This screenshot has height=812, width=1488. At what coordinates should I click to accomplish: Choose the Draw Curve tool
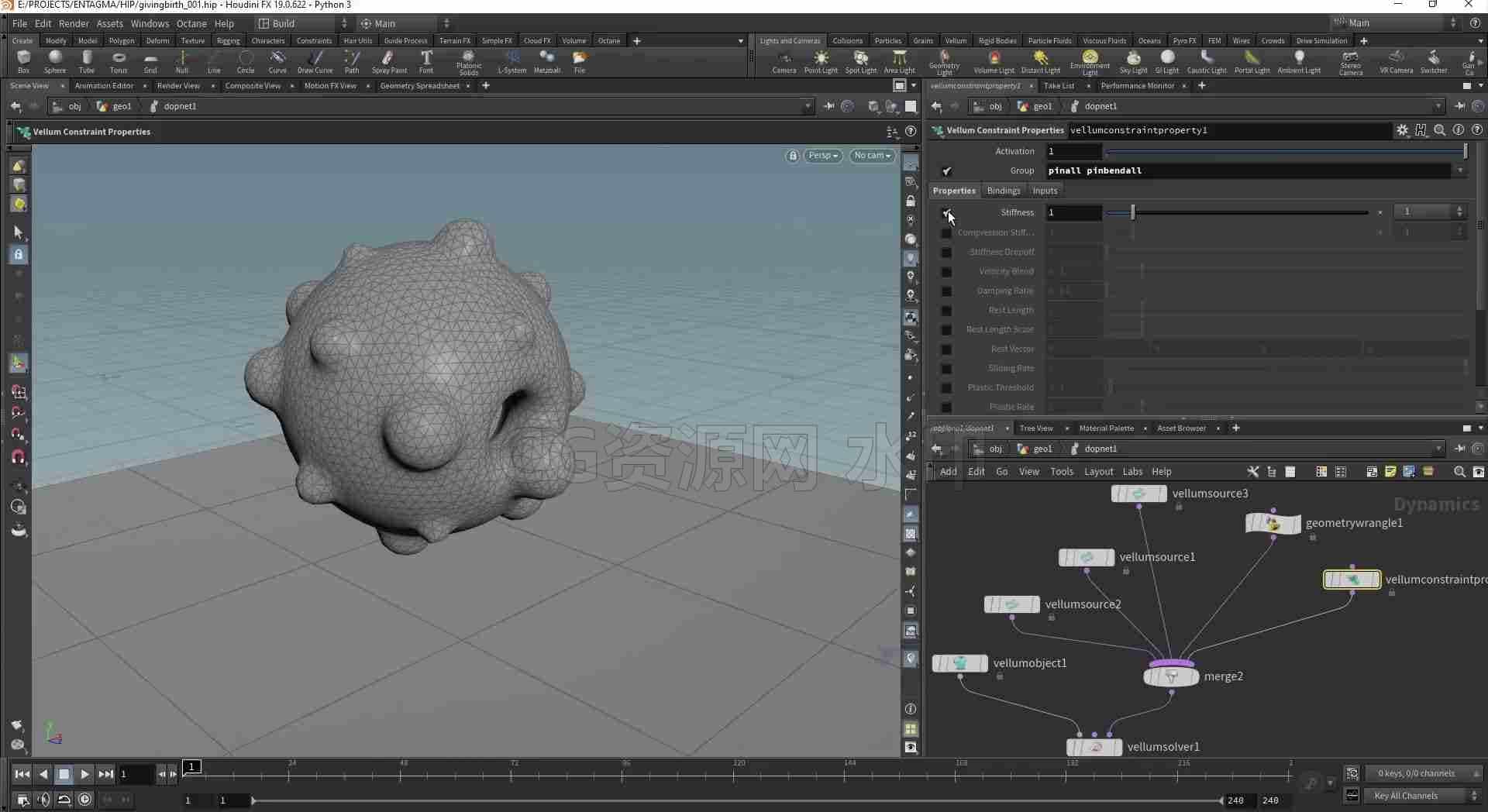pyautogui.click(x=315, y=61)
